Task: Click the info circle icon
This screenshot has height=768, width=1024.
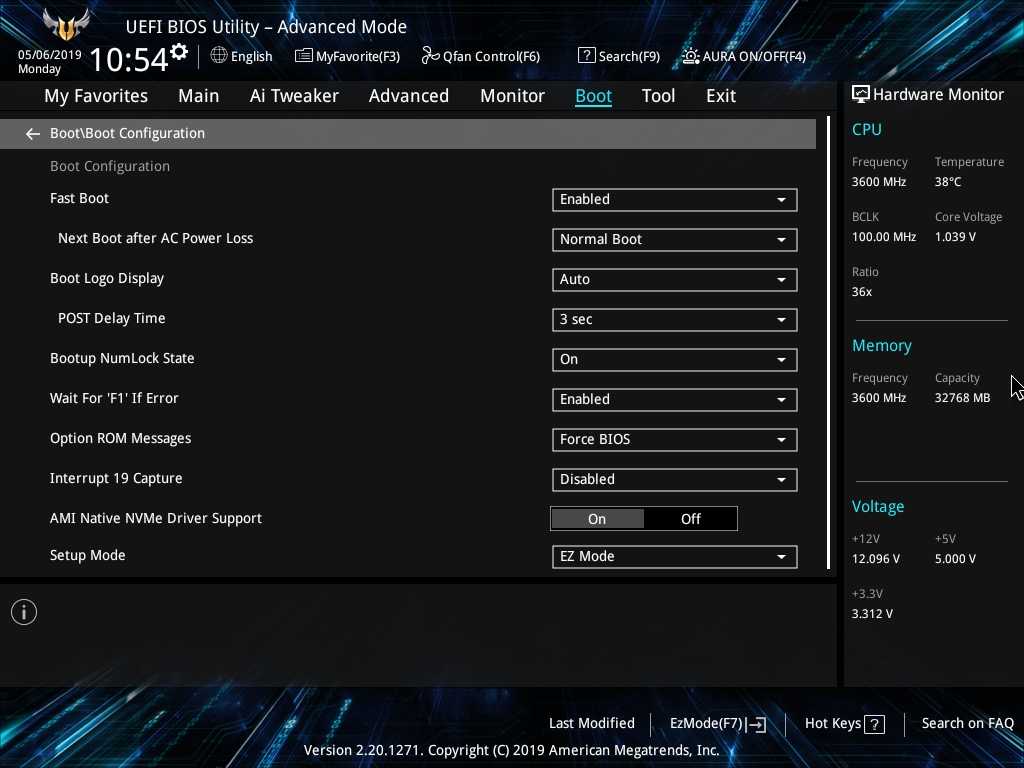Action: click(24, 612)
